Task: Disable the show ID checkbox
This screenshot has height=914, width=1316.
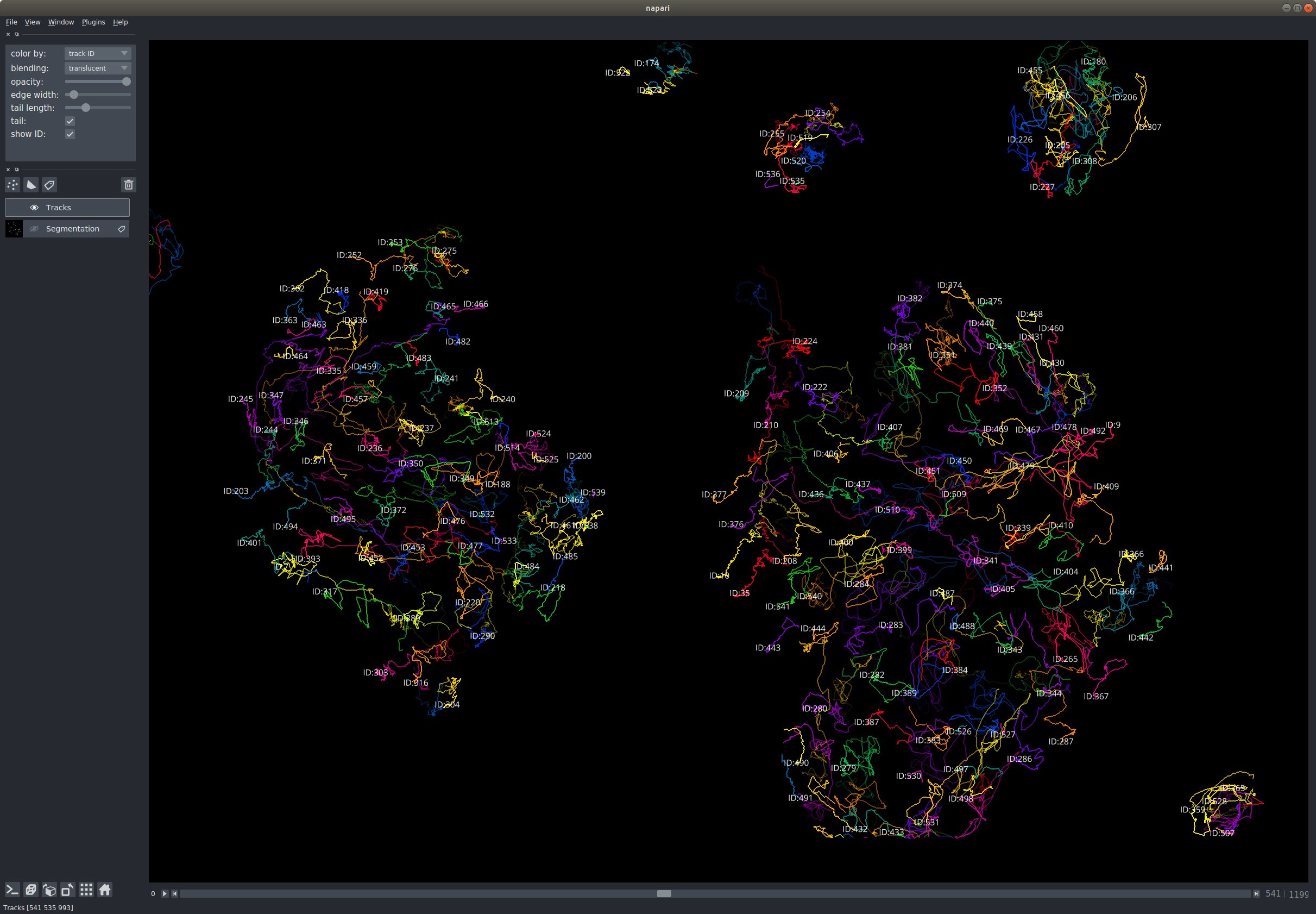Action: click(70, 134)
